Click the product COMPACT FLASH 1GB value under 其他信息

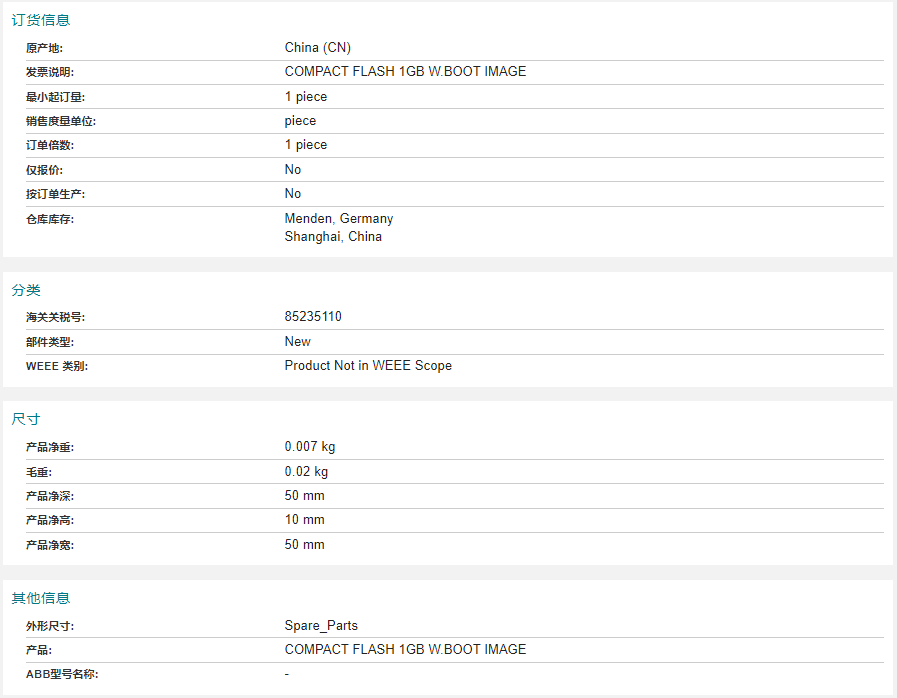pyautogui.click(x=405, y=649)
